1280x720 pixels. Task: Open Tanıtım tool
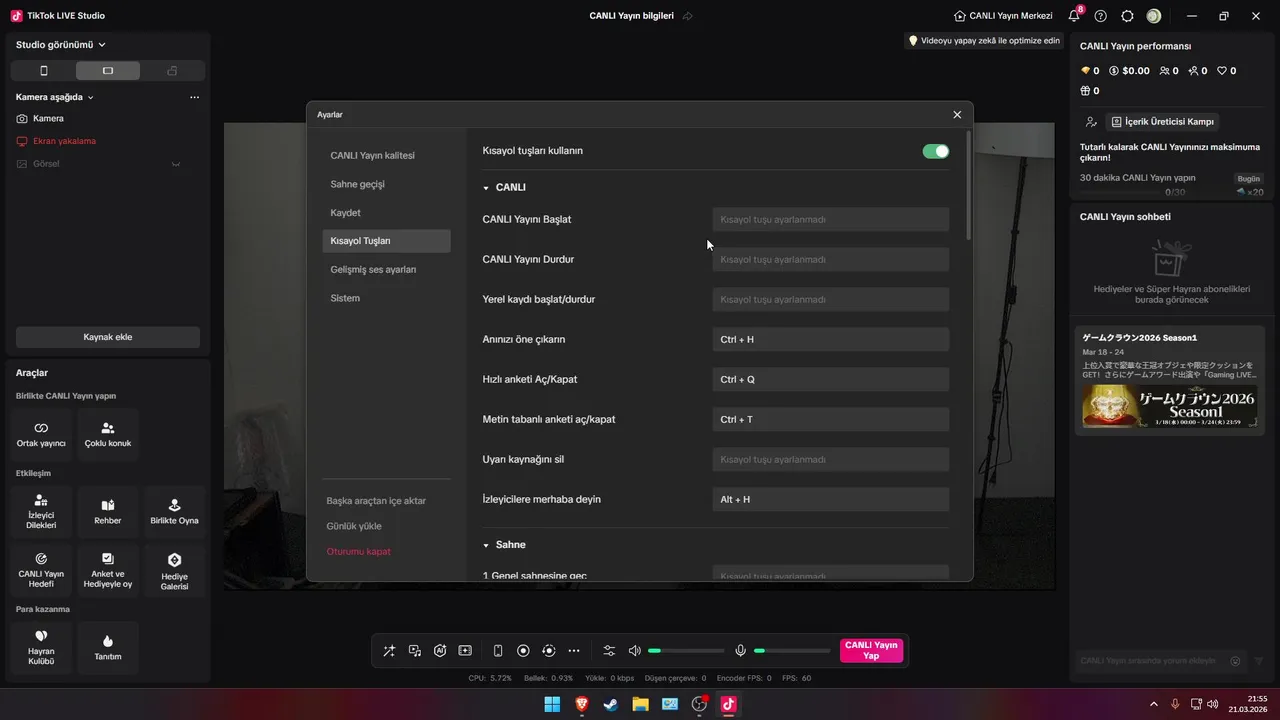point(108,647)
